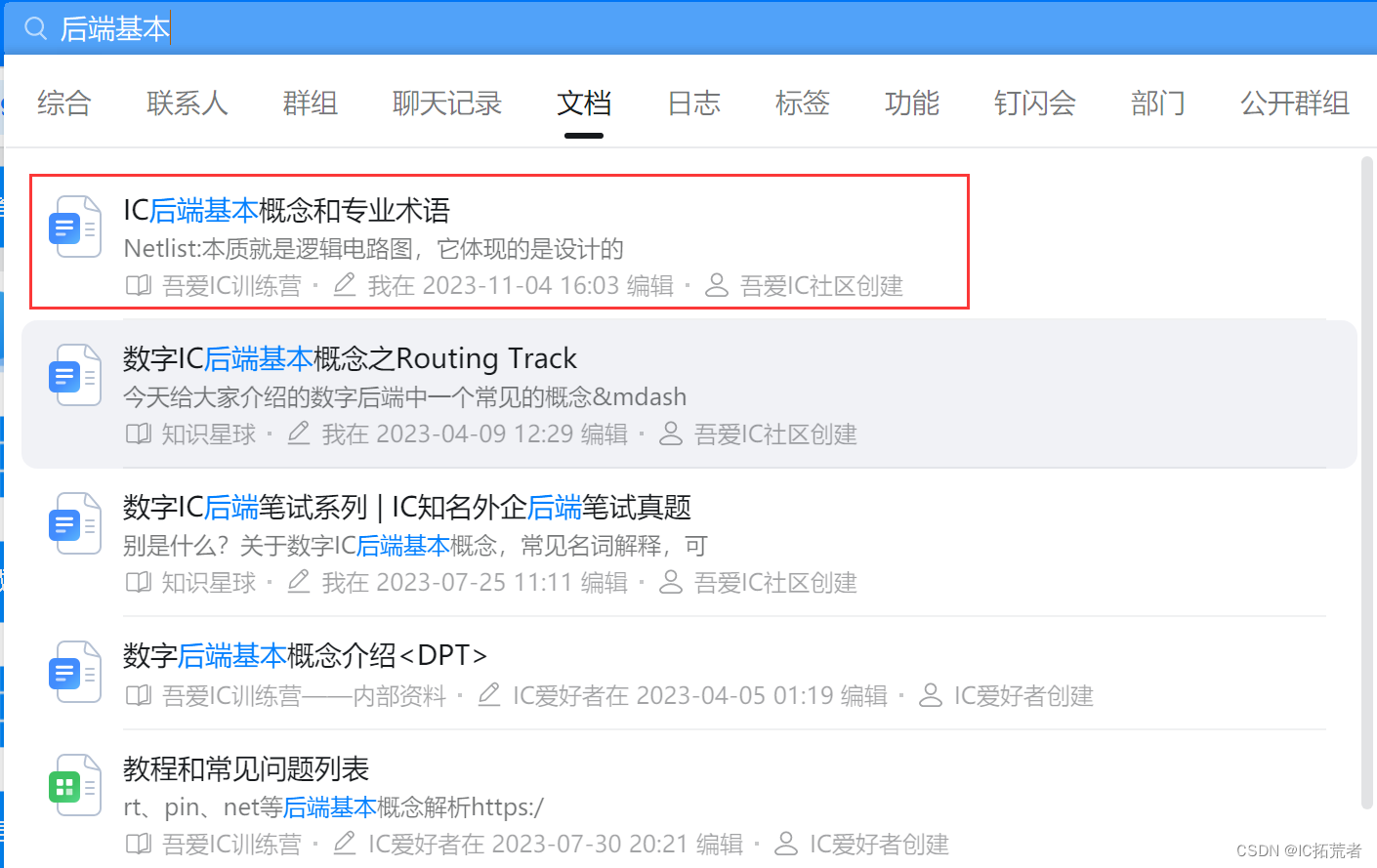The width and height of the screenshot is (1377, 868).
Task: Click the search magnifier icon
Action: click(x=36, y=28)
